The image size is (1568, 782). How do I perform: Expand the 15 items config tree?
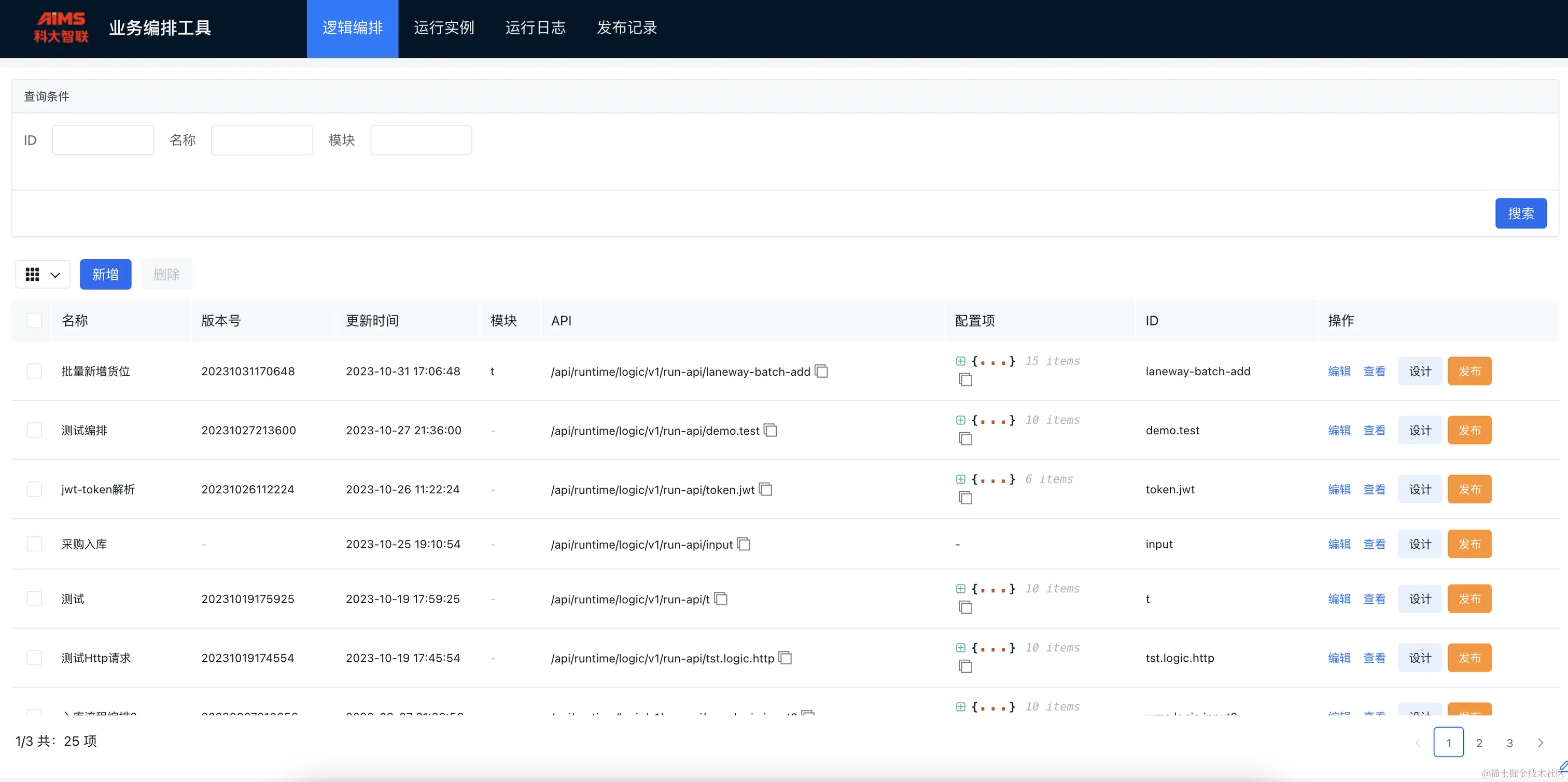point(960,361)
